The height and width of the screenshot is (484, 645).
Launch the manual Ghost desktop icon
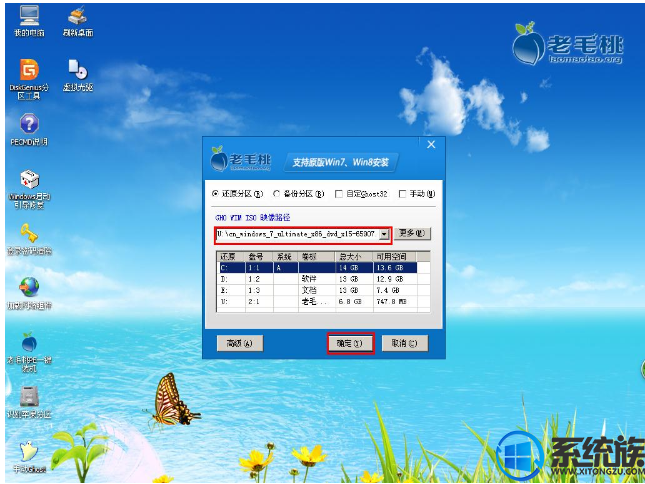pos(29,456)
